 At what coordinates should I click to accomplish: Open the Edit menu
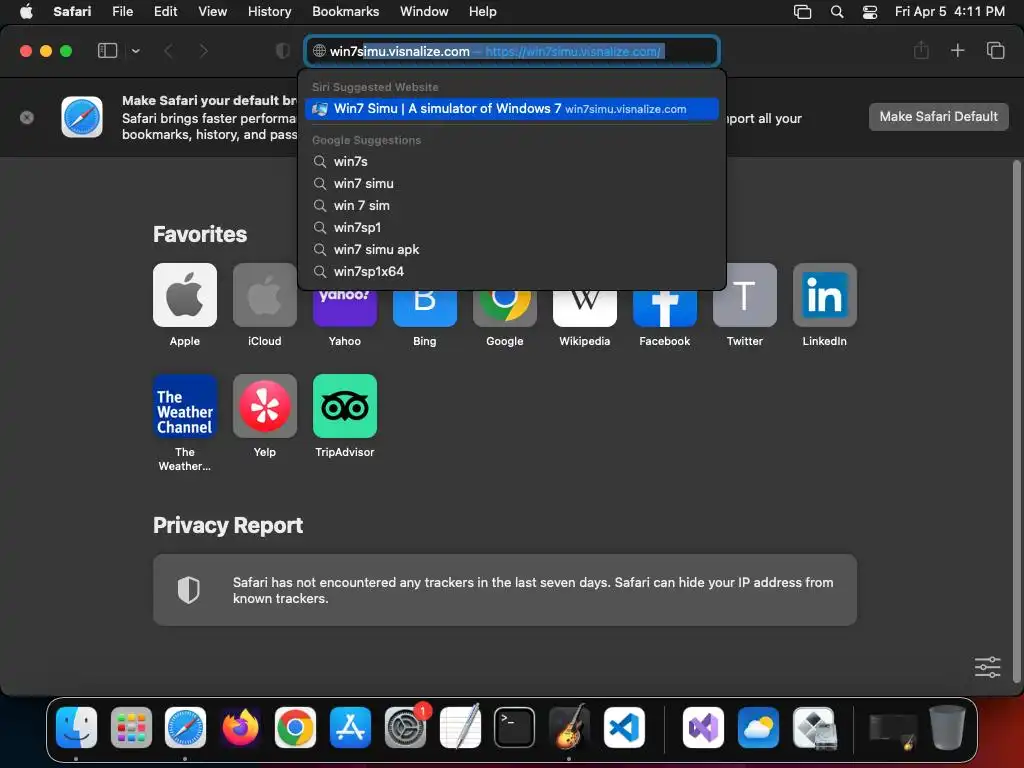[x=165, y=12]
